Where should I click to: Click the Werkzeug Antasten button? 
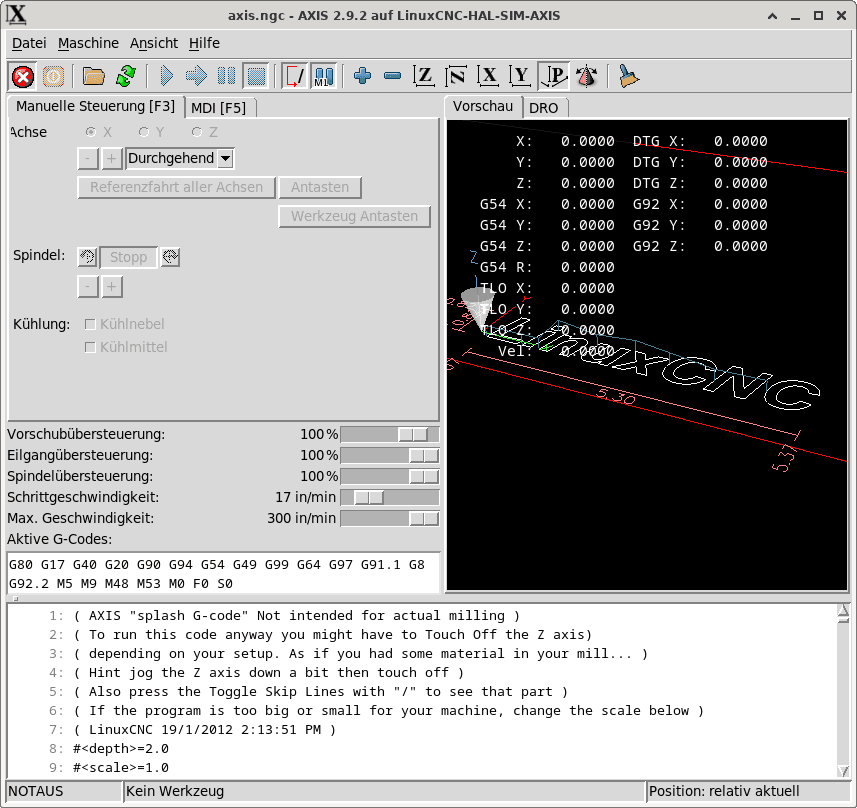click(354, 216)
